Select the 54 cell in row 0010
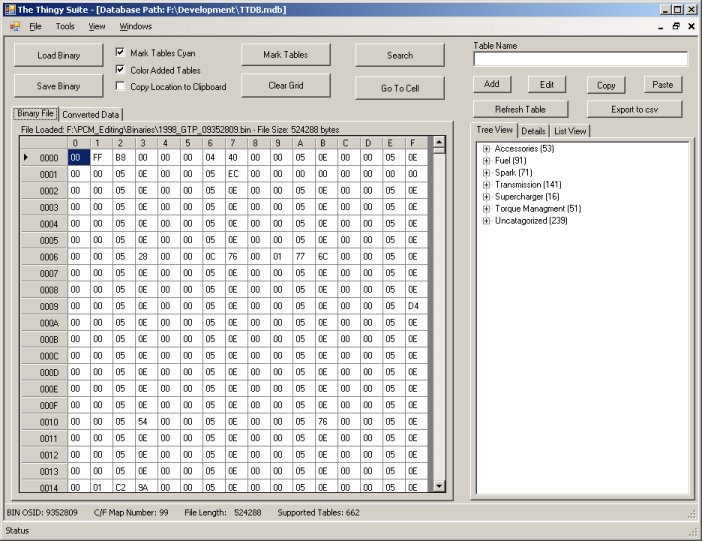This screenshot has width=702, height=541. [146, 421]
